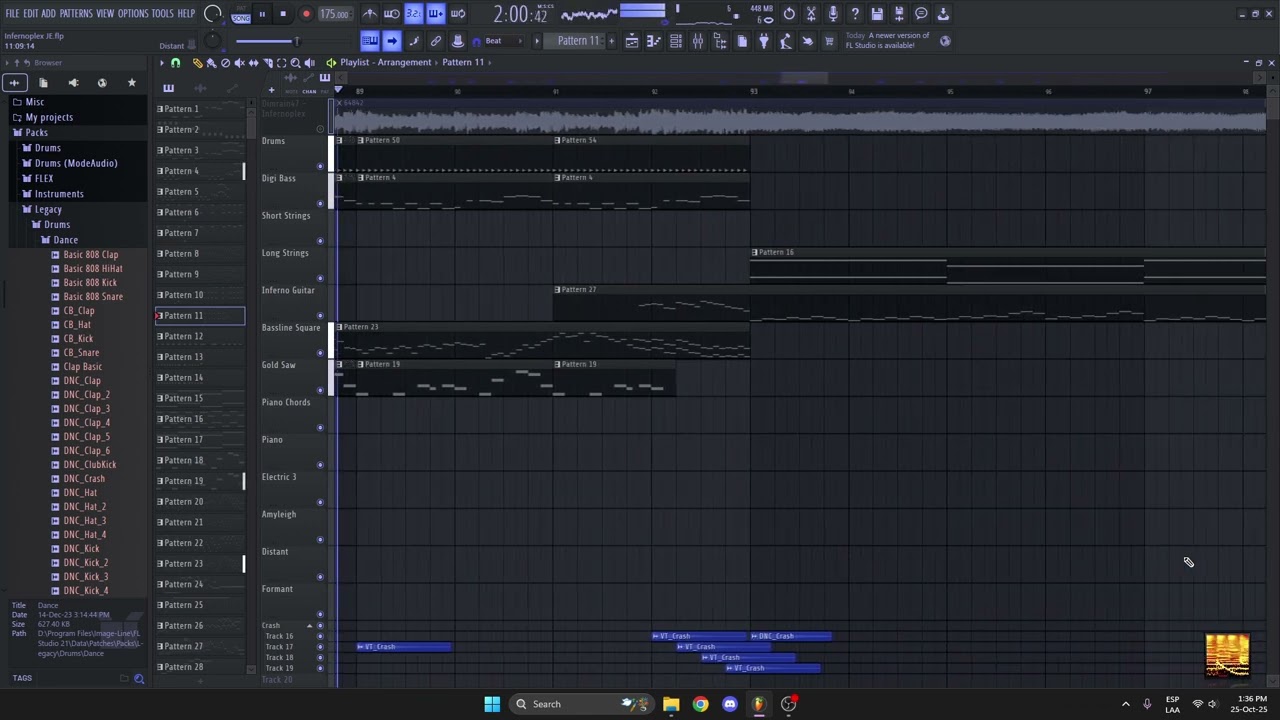Click the One-click audio recording microphone
The width and height of the screenshot is (1280, 720).
(x=833, y=14)
